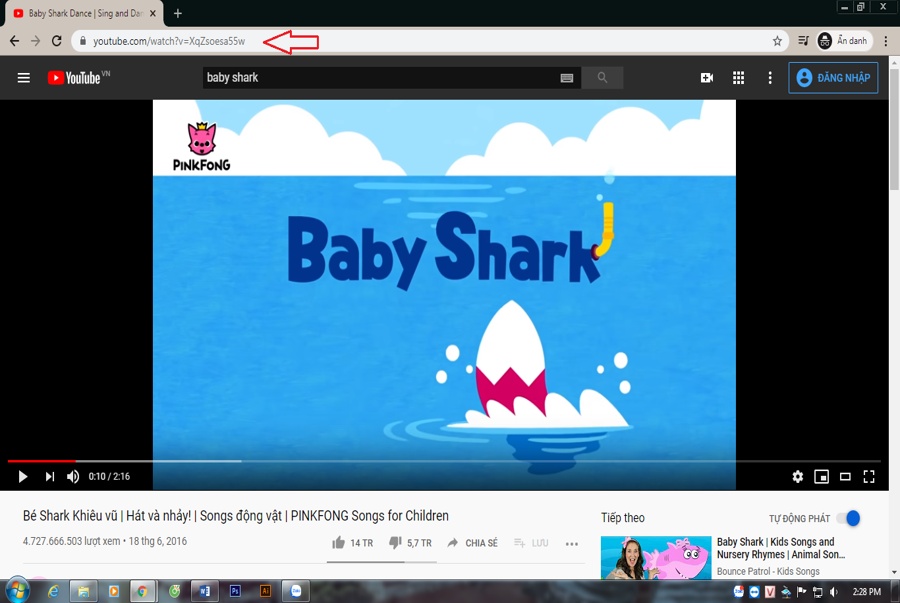Launch Photoshop from the taskbar
Viewport: 900px width, 603px height.
[235, 591]
